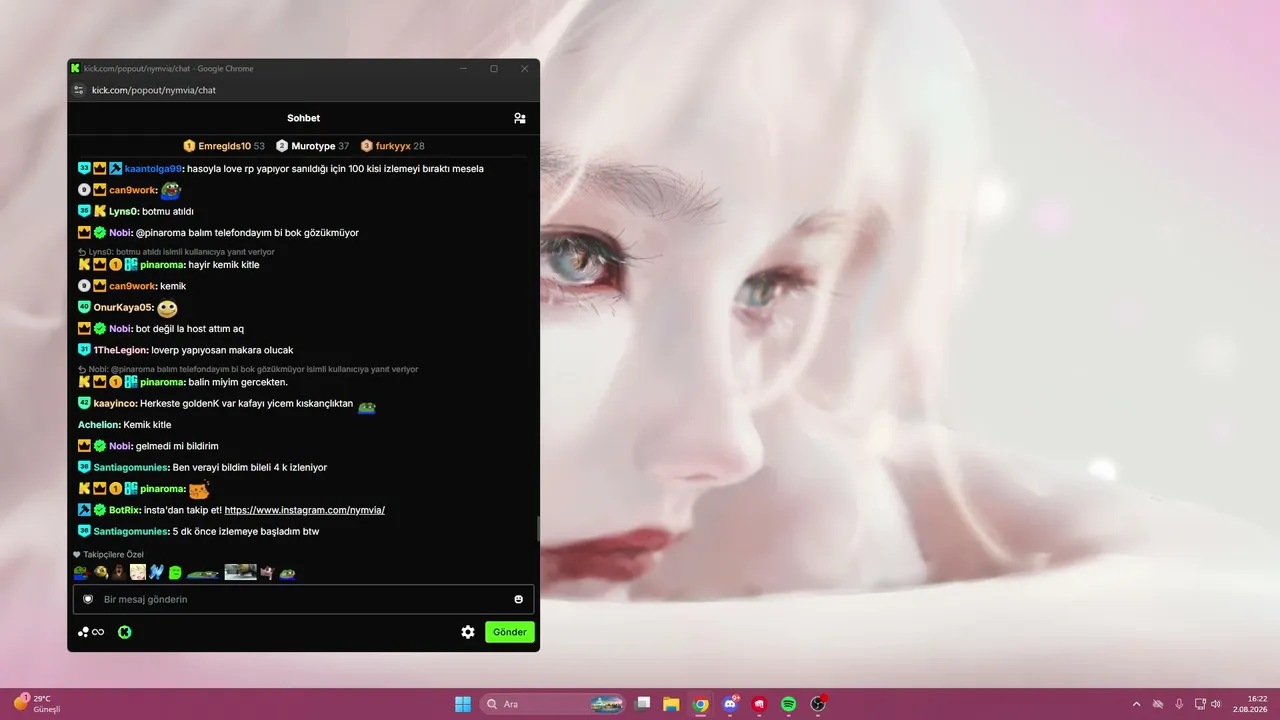Click the verified badge next to BotRix

(100, 510)
